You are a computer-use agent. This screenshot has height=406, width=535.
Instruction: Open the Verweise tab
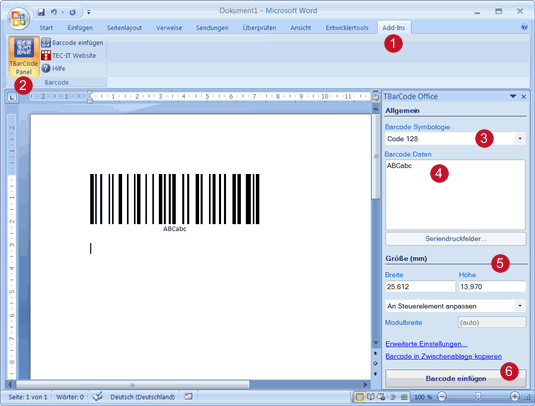click(x=169, y=28)
